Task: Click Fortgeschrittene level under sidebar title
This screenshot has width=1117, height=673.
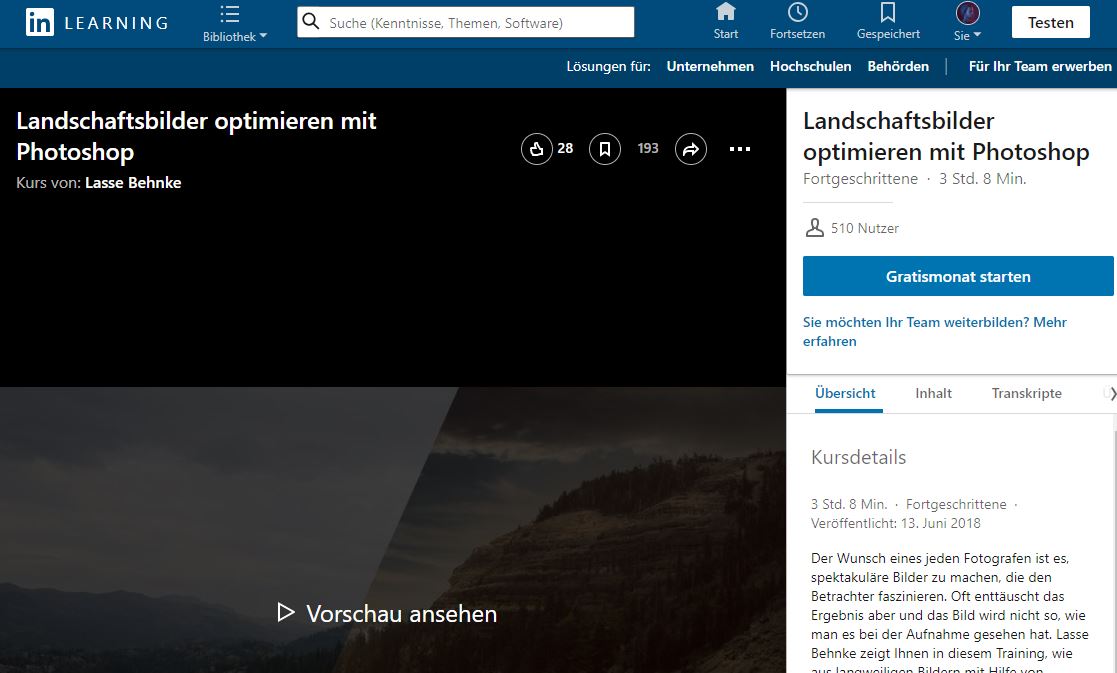Action: (860, 179)
